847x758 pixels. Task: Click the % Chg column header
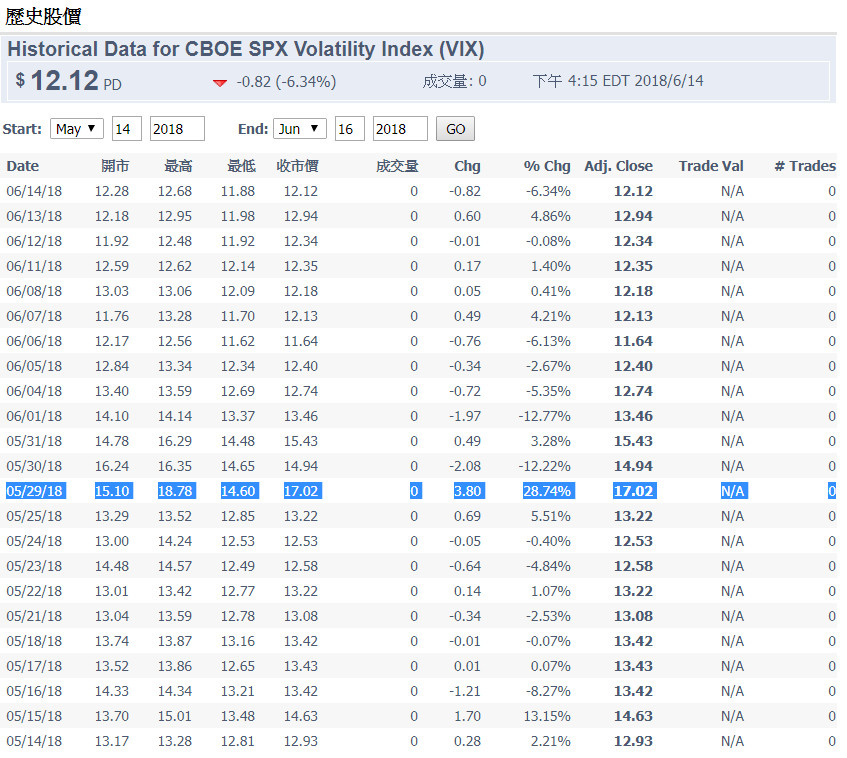tap(547, 166)
